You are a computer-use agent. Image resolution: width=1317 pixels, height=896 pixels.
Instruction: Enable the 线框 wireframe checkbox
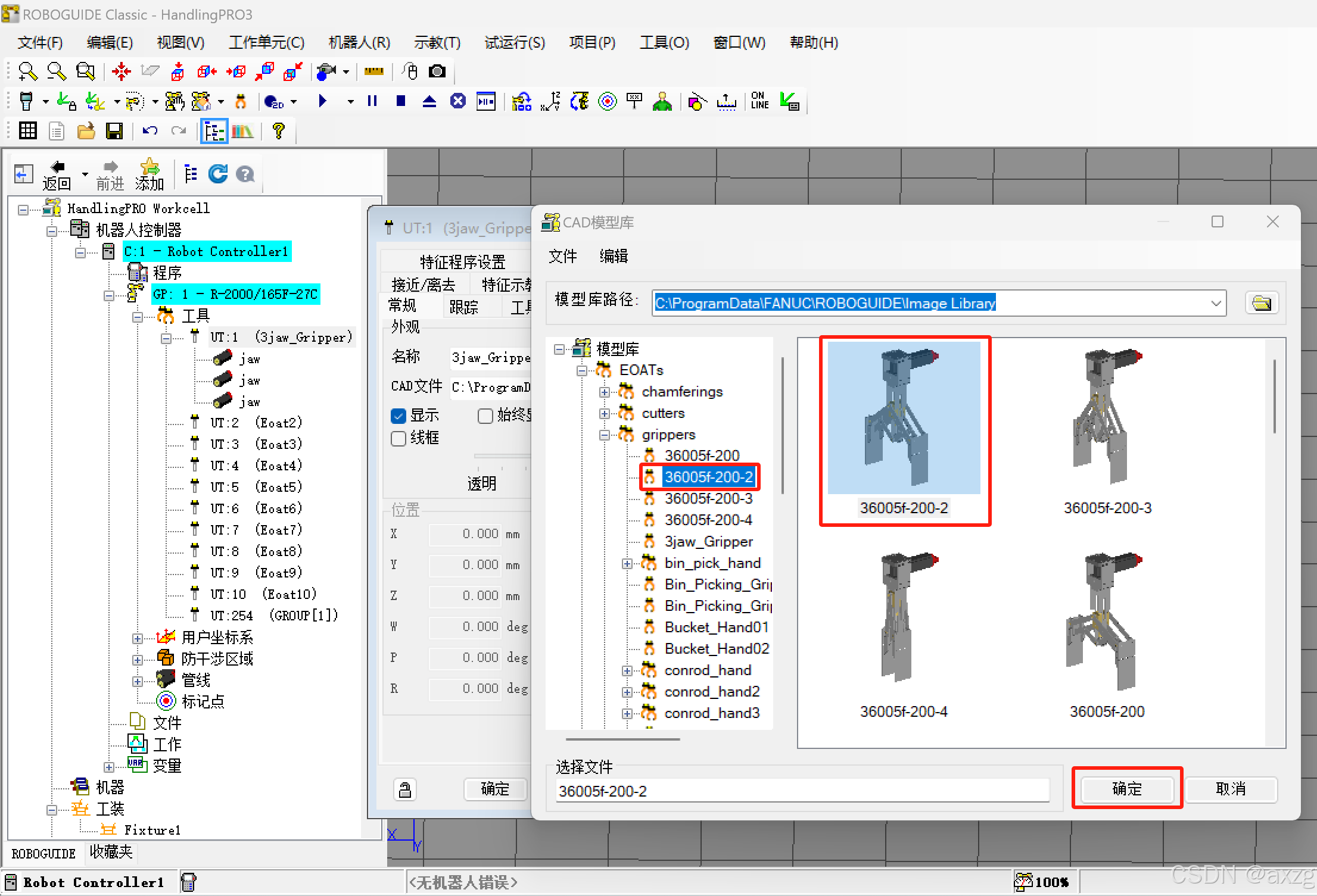tap(398, 439)
